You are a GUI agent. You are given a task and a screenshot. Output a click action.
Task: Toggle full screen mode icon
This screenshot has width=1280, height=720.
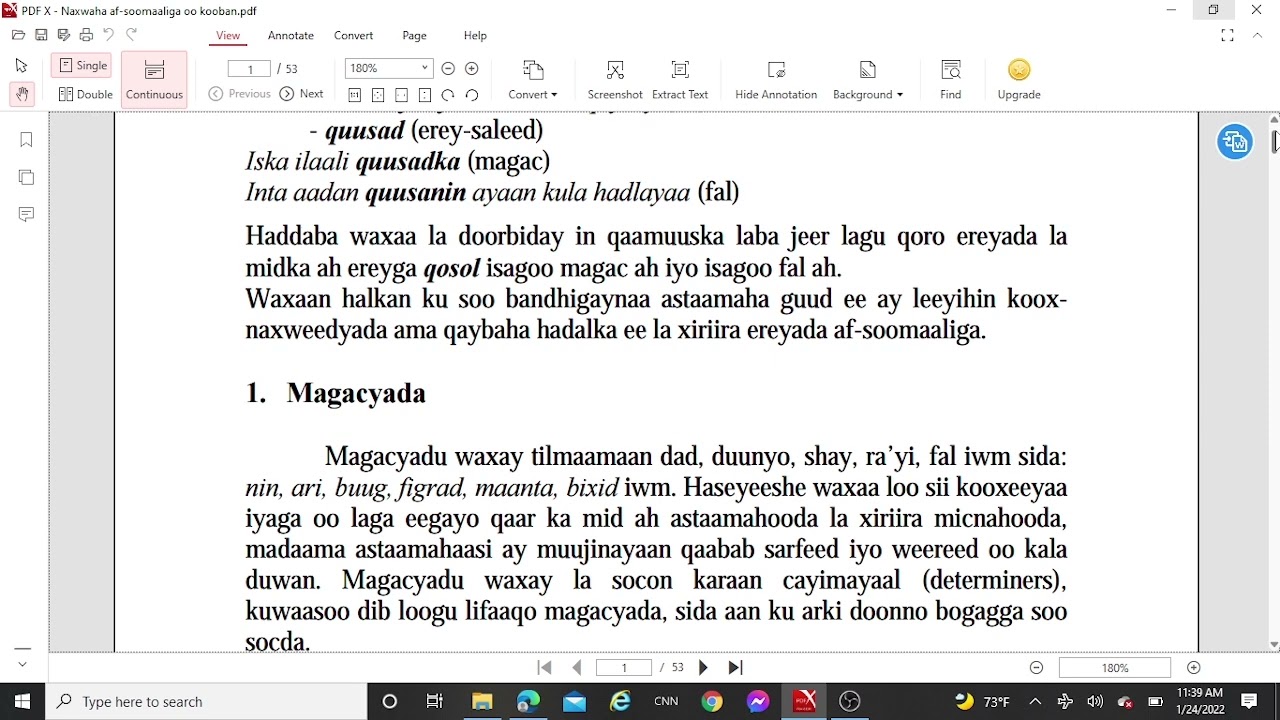click(1227, 35)
